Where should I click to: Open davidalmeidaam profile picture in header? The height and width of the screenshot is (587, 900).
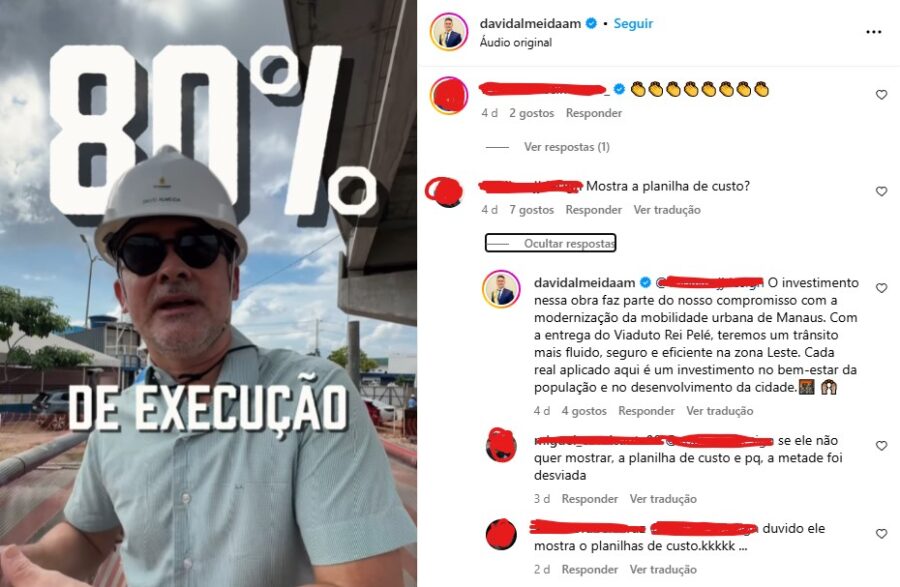pyautogui.click(x=449, y=32)
